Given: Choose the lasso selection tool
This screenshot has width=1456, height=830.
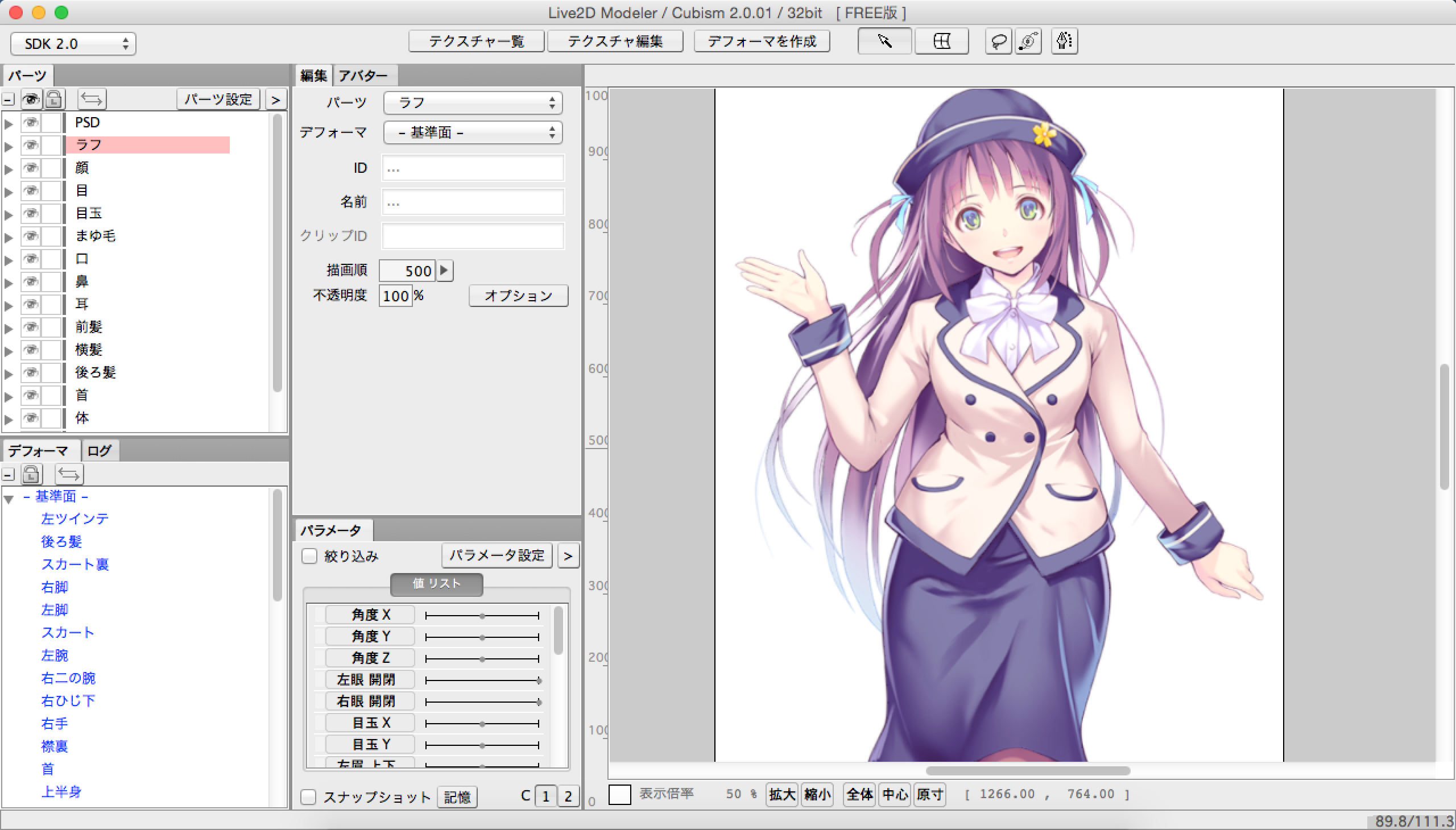Looking at the screenshot, I should point(998,41).
